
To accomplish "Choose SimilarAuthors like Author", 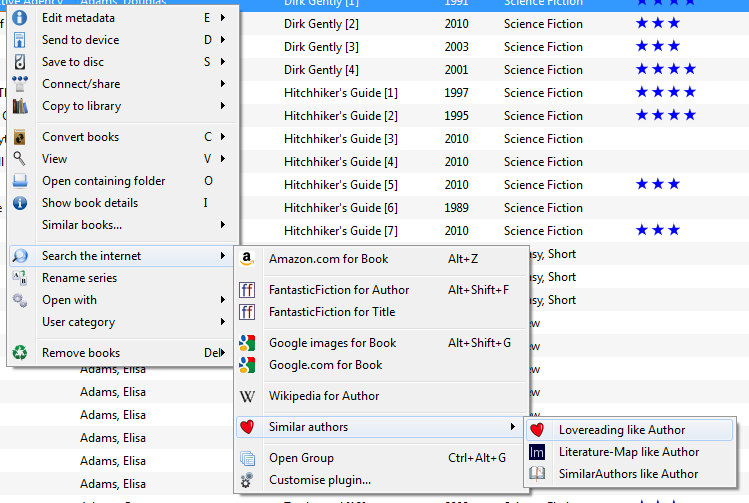I will 630,474.
